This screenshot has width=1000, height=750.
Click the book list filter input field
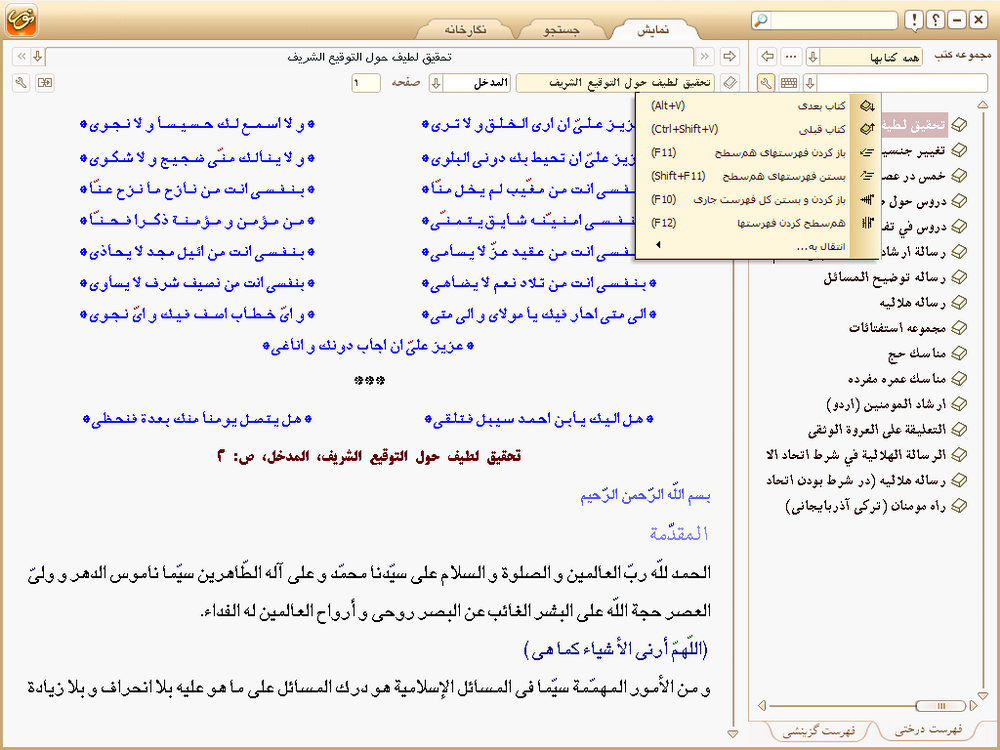click(902, 83)
